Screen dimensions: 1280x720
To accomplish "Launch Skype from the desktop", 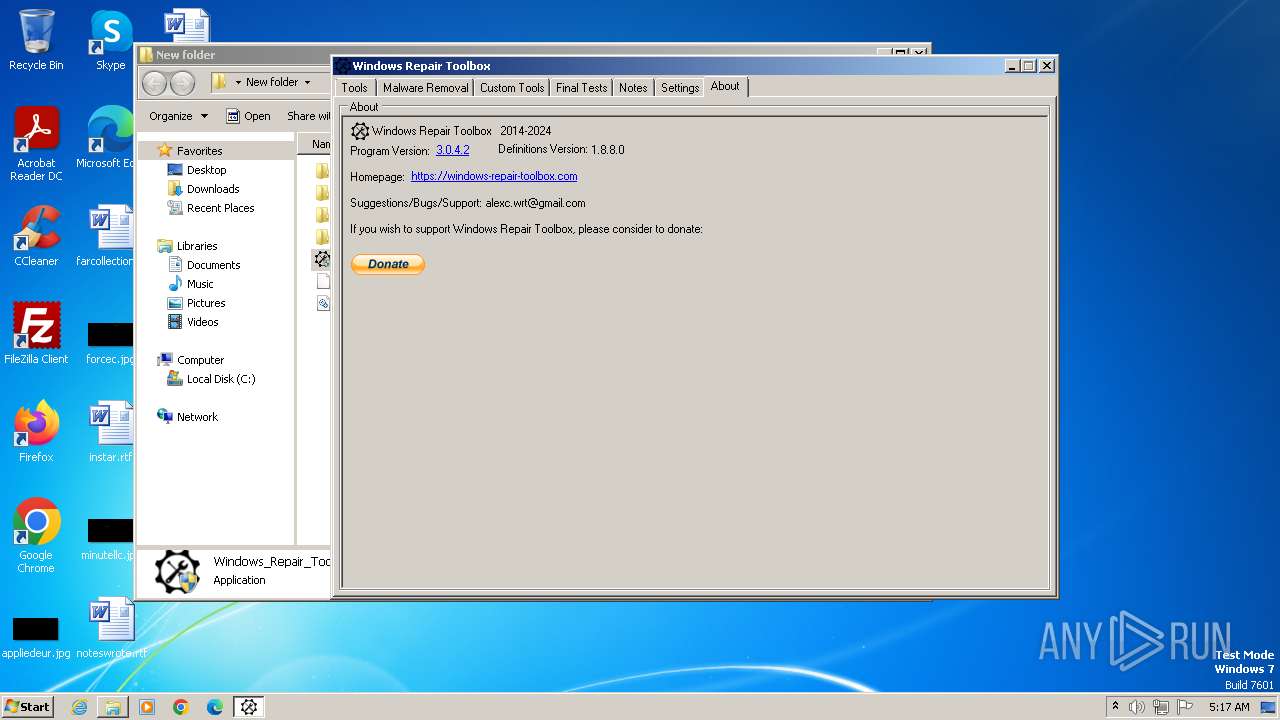I will 110,40.
